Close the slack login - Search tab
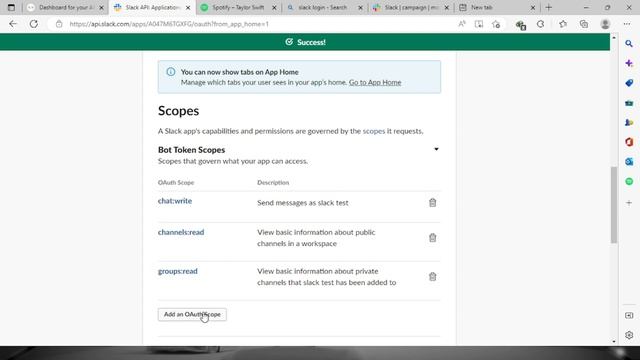This screenshot has width=640, height=360. 360,8
